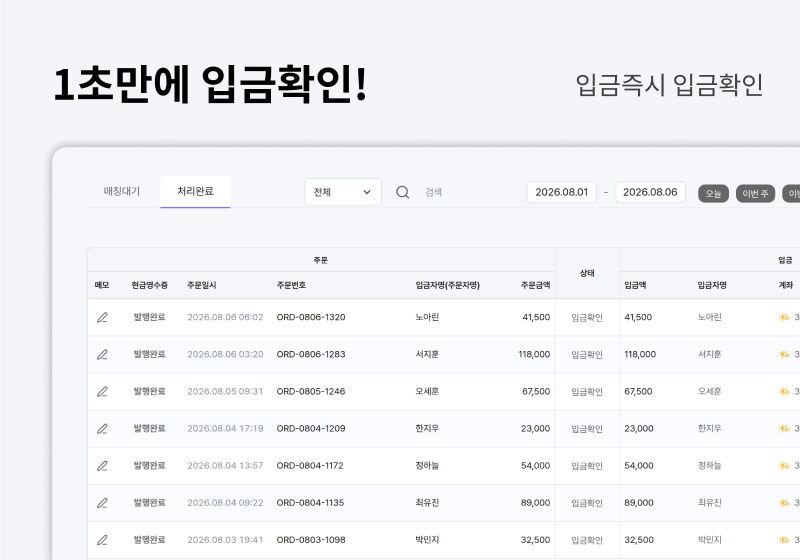Click orderer name 최유진 in order columns

click(427, 503)
